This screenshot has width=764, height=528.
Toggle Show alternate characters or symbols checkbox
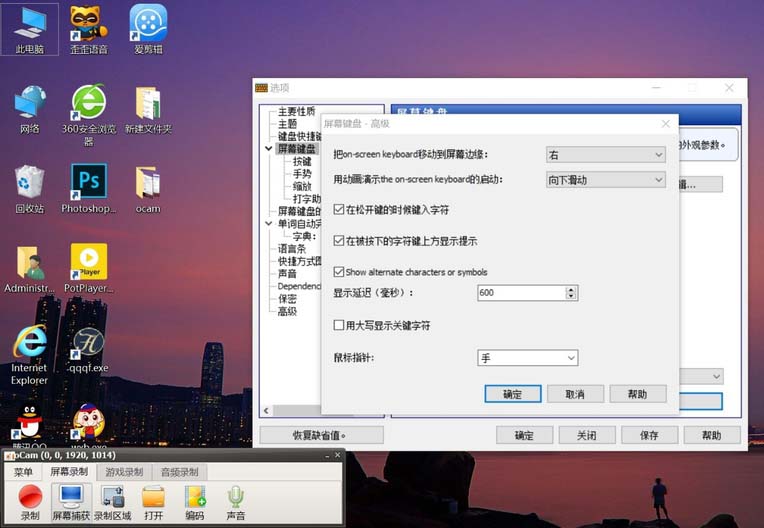339,272
